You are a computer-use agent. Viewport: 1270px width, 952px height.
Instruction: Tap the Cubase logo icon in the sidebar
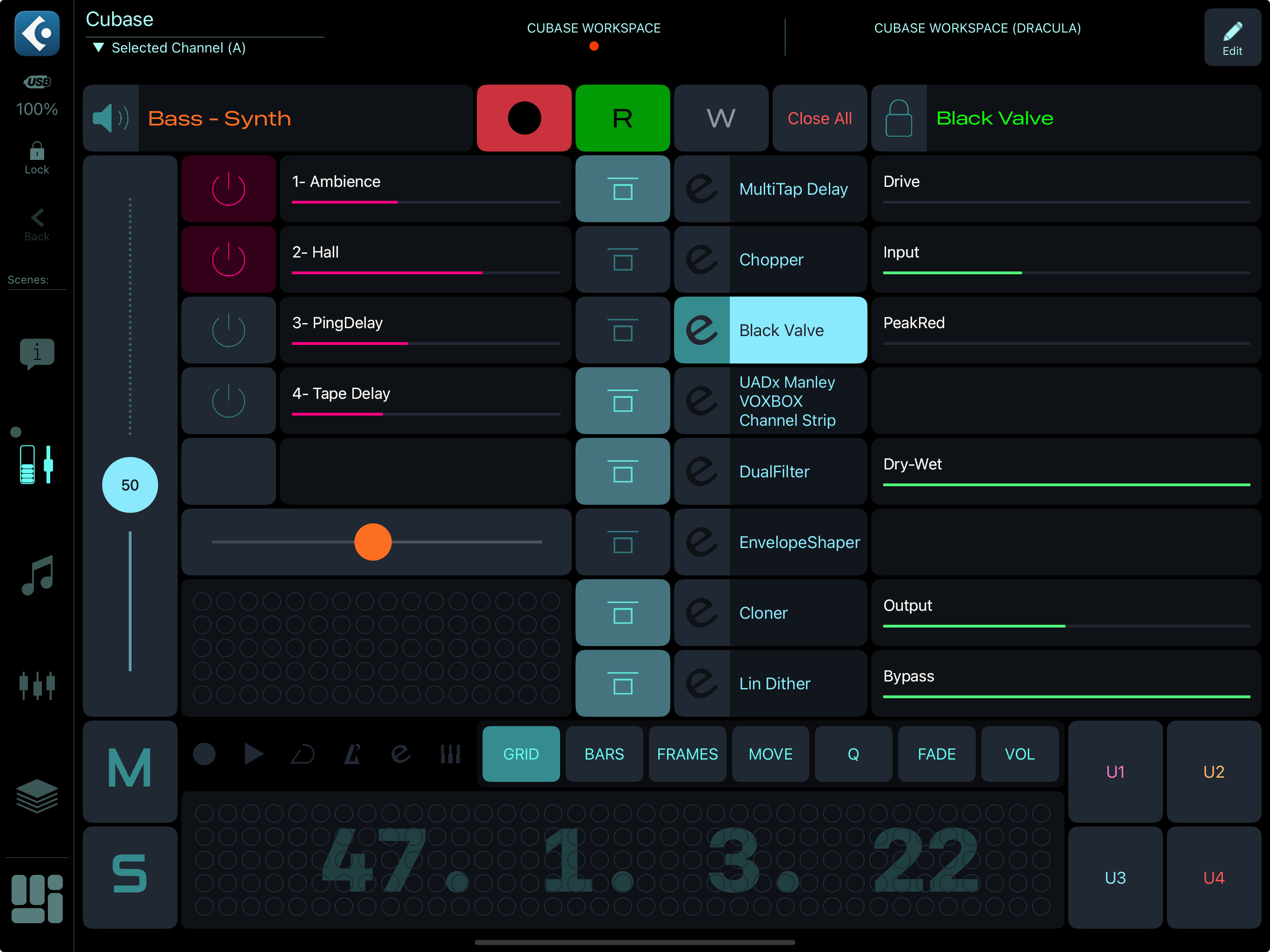point(37,33)
